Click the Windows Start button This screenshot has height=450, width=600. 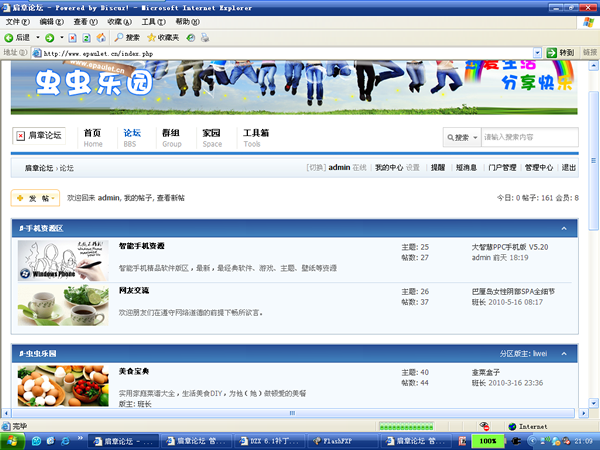pyautogui.click(x=12, y=441)
